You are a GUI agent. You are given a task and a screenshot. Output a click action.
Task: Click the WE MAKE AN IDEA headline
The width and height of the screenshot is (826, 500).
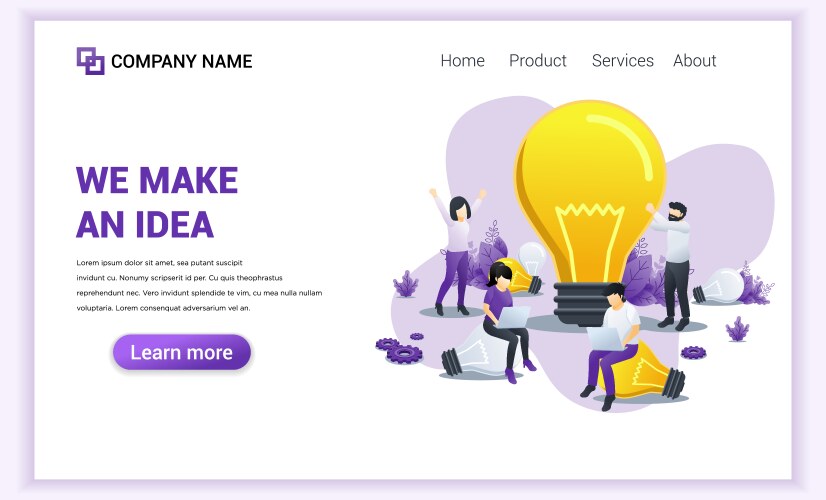[157, 202]
